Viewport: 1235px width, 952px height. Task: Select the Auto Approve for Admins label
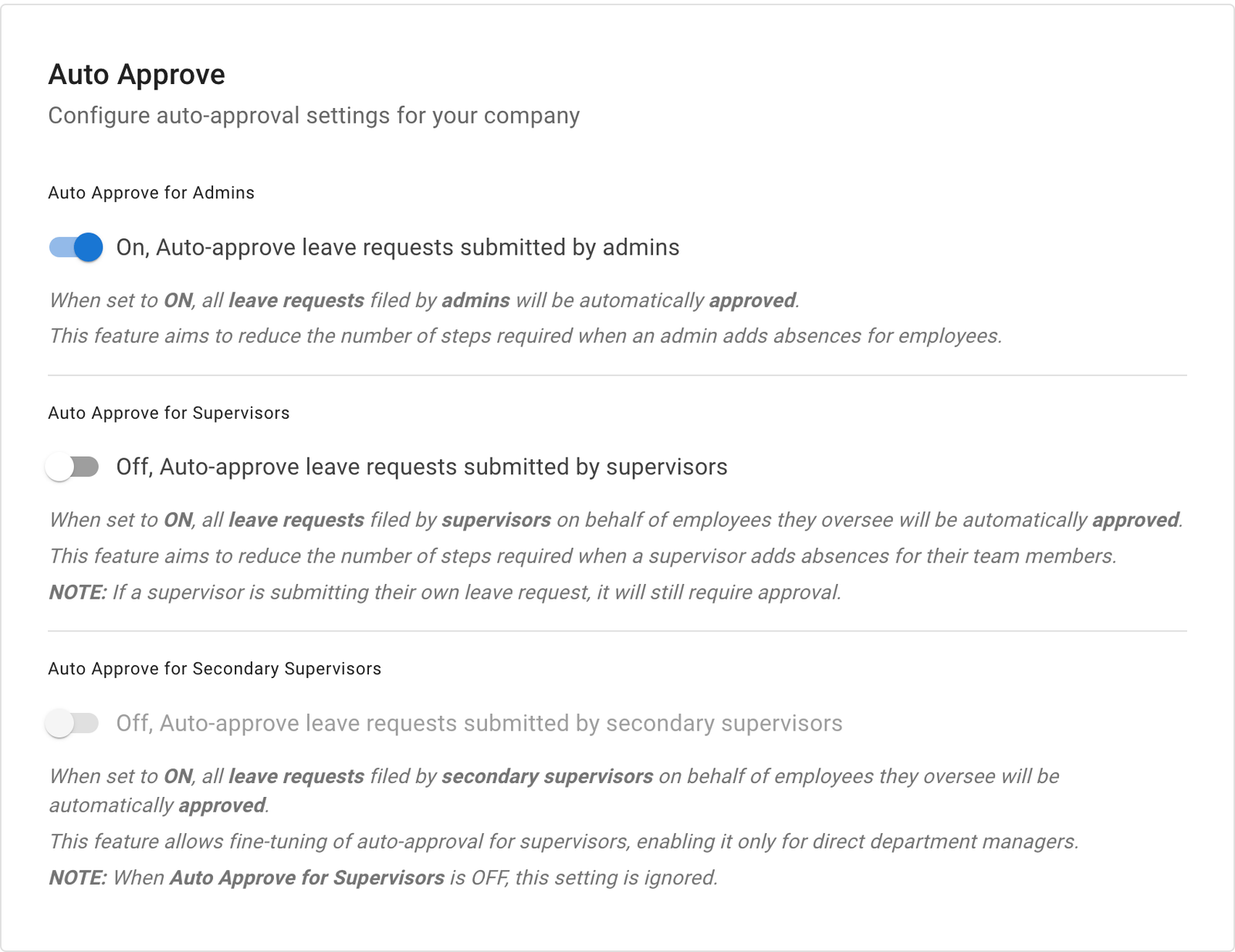tap(151, 192)
